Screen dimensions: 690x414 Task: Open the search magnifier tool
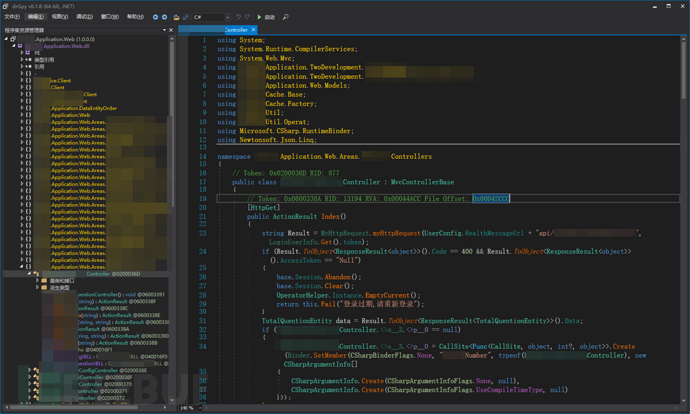point(286,17)
